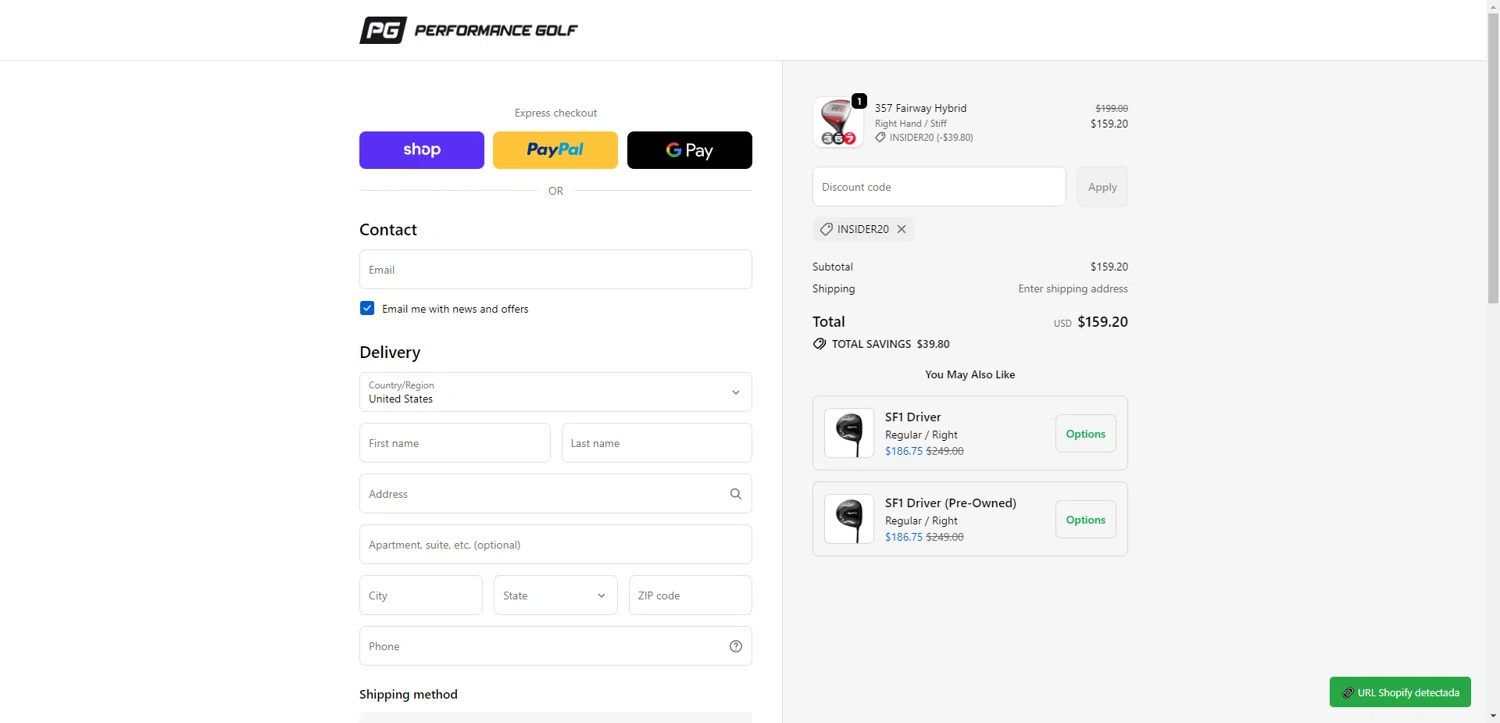
Task: Click the Discount code field
Action: pos(938,187)
